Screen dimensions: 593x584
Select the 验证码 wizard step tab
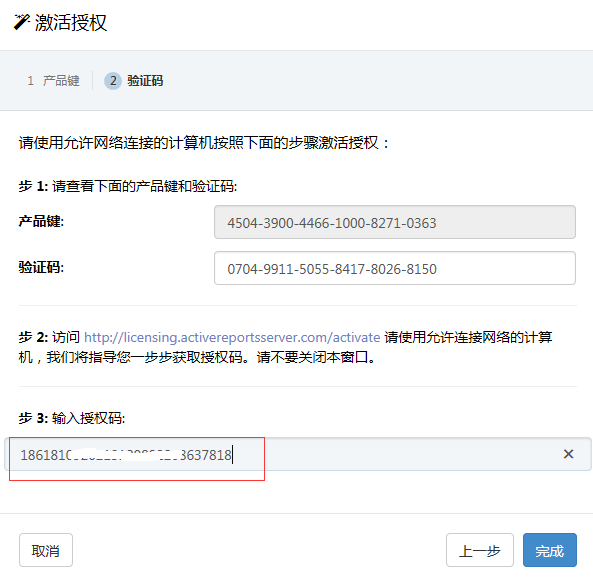point(134,81)
